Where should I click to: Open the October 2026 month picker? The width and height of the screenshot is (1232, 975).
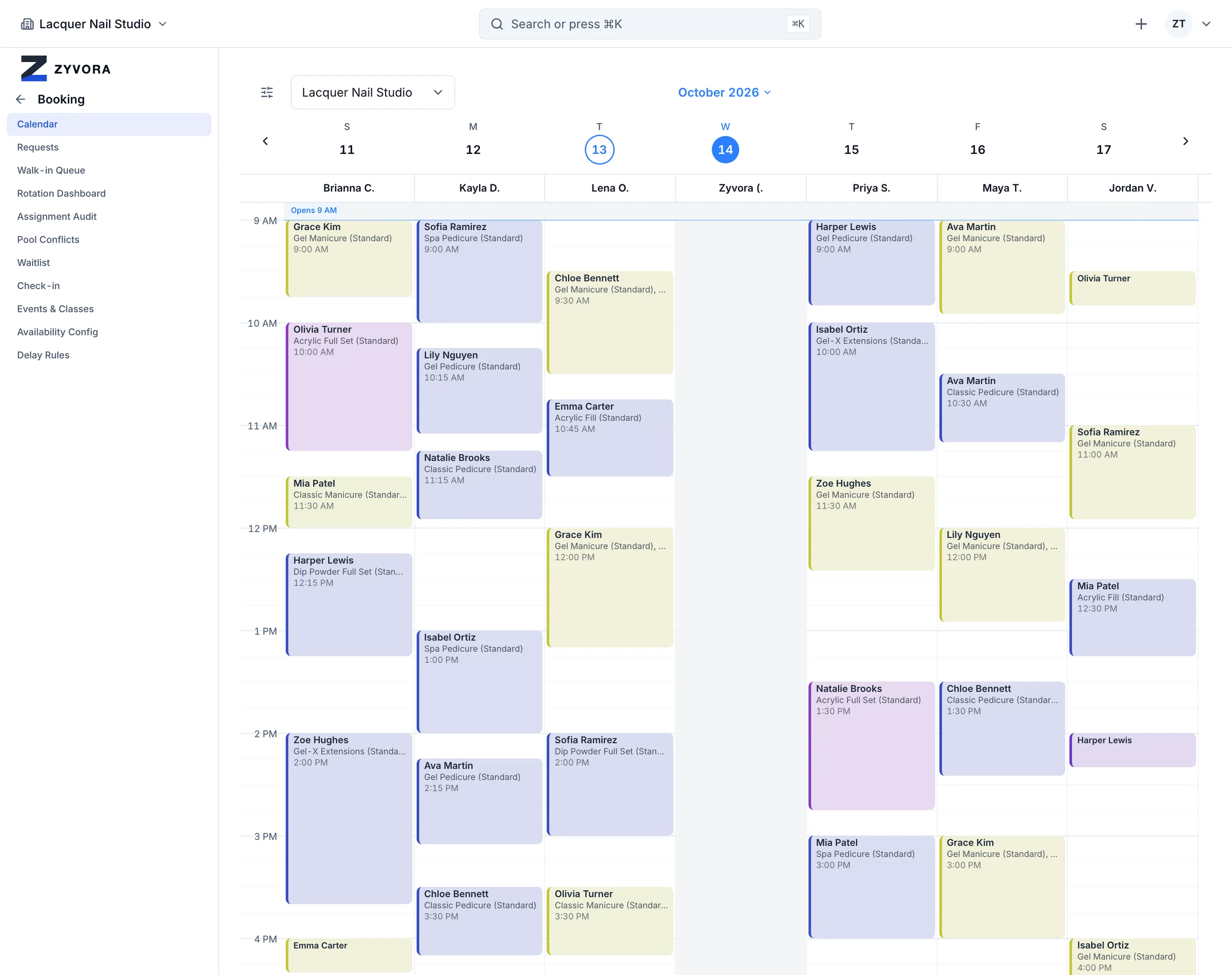pyautogui.click(x=724, y=92)
